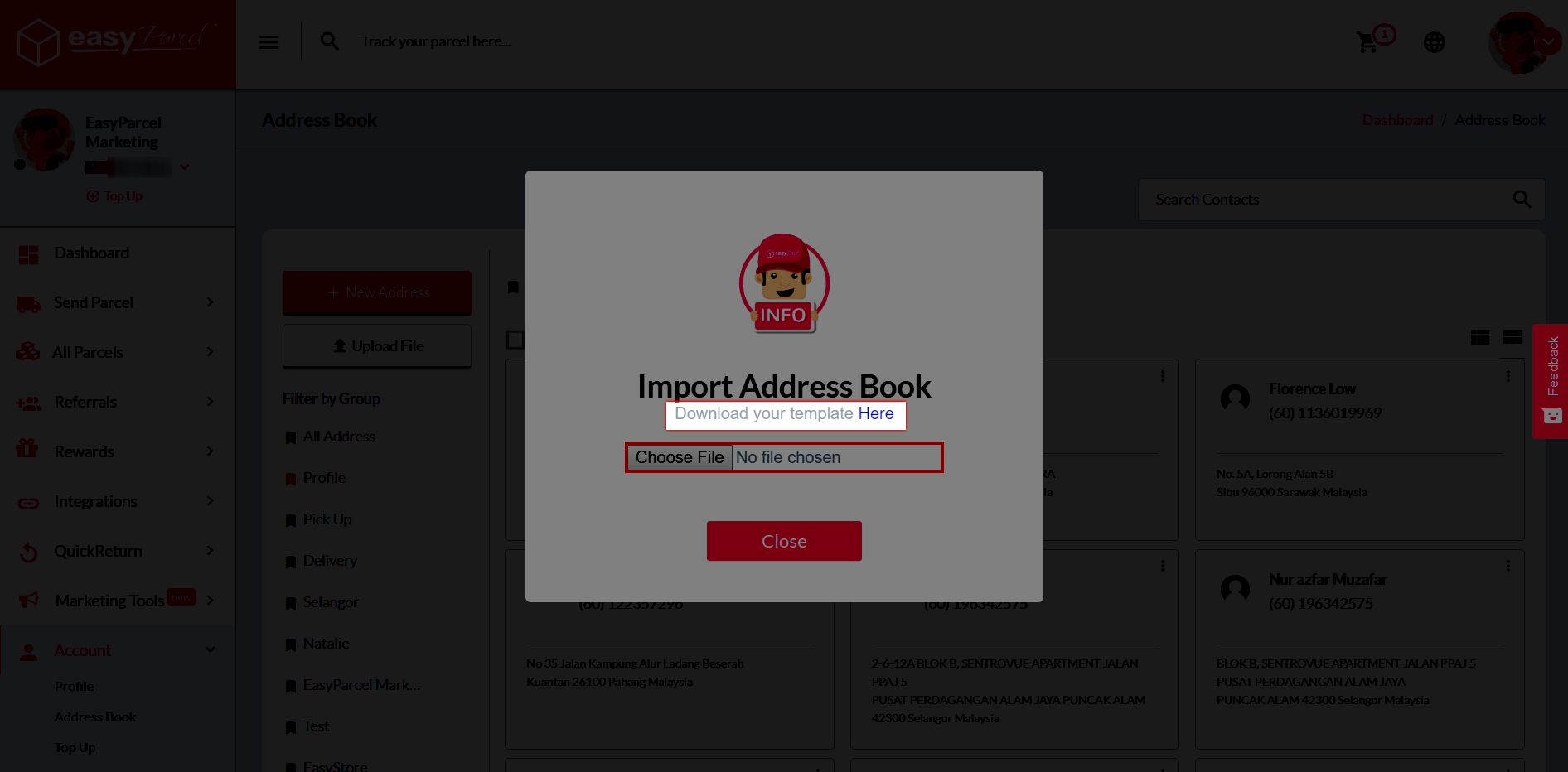Click the All Parcels boxes icon
This screenshot has width=1568, height=772.
pyautogui.click(x=28, y=352)
